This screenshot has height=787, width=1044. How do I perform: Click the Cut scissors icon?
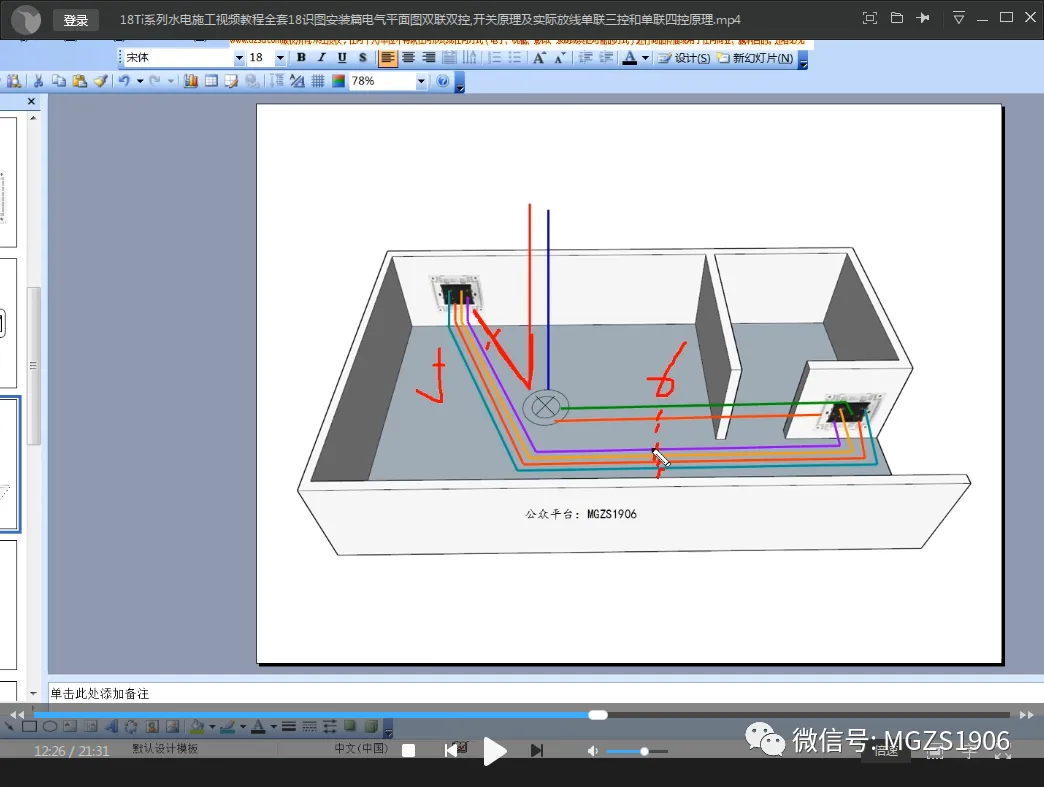pos(38,81)
